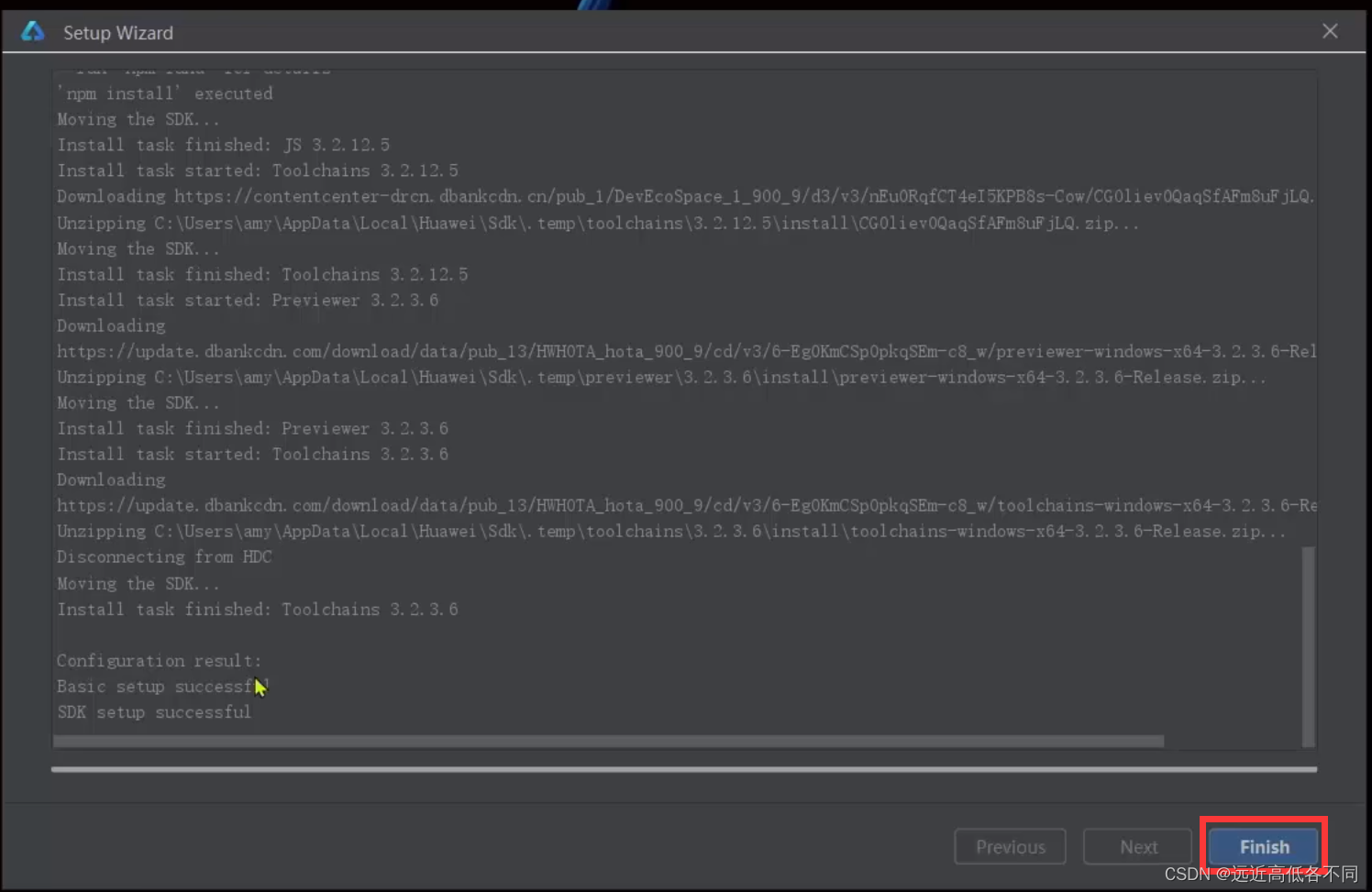
Task: Click the 'SDK setup successful' line
Action: tap(153, 712)
